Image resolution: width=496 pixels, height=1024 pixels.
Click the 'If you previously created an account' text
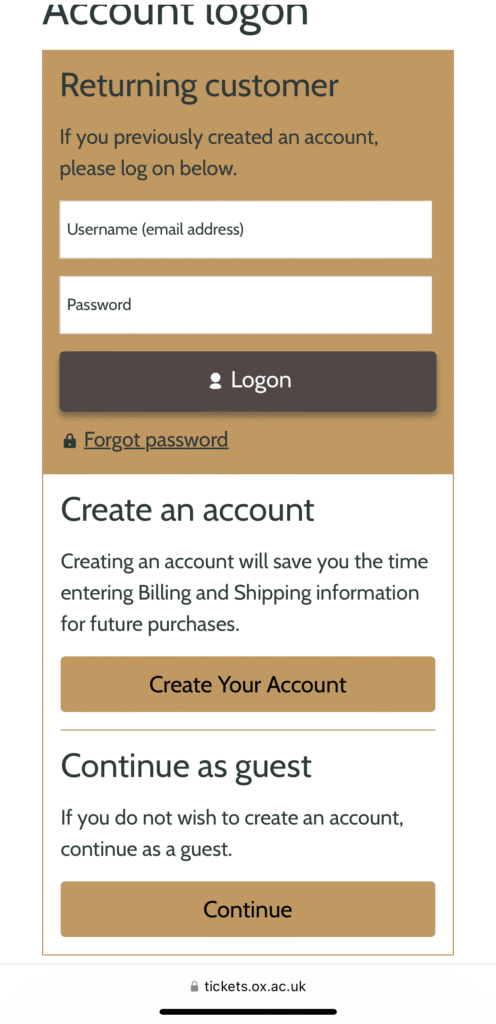tap(219, 153)
